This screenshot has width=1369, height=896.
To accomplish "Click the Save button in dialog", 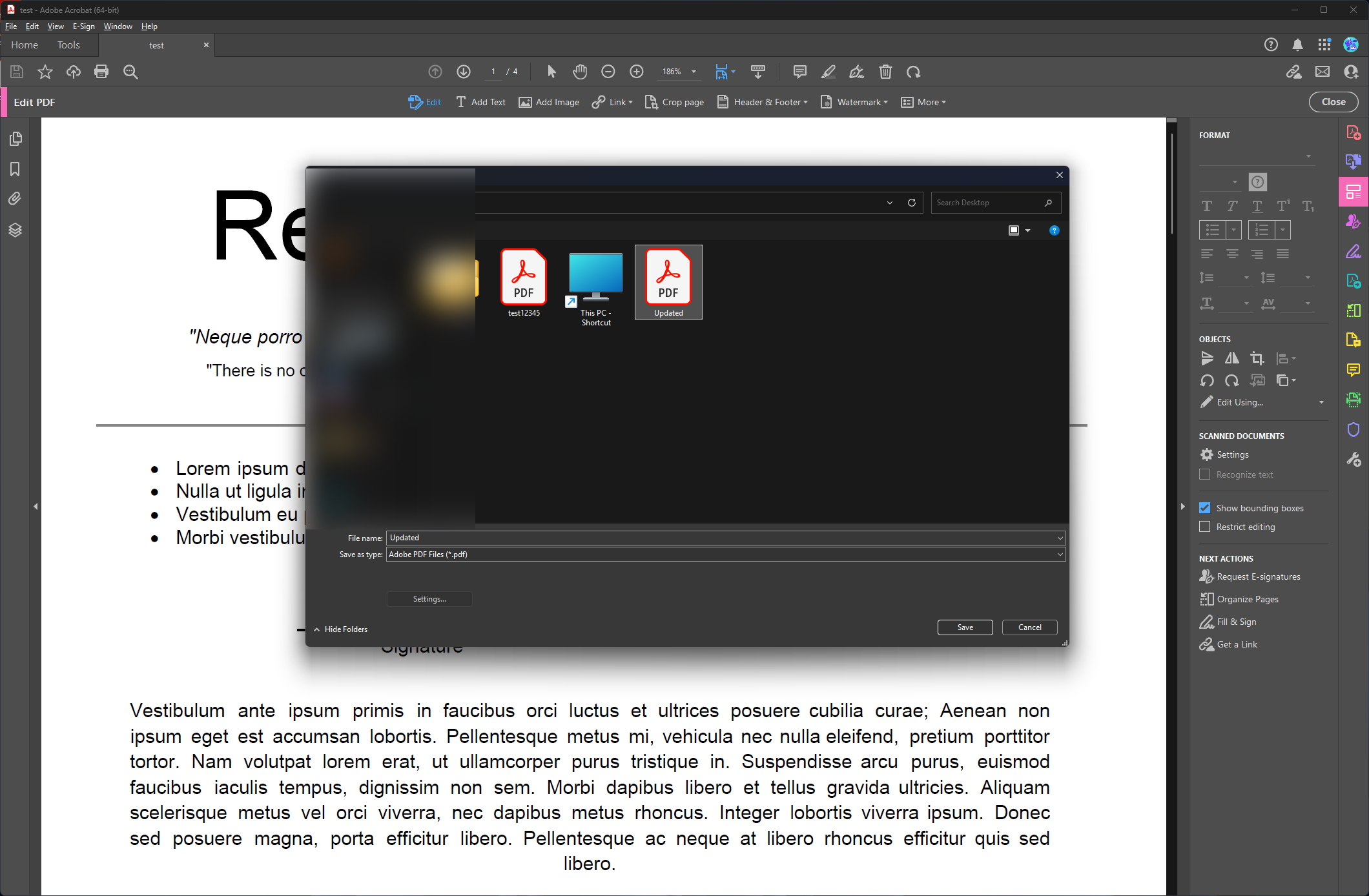I will [965, 627].
